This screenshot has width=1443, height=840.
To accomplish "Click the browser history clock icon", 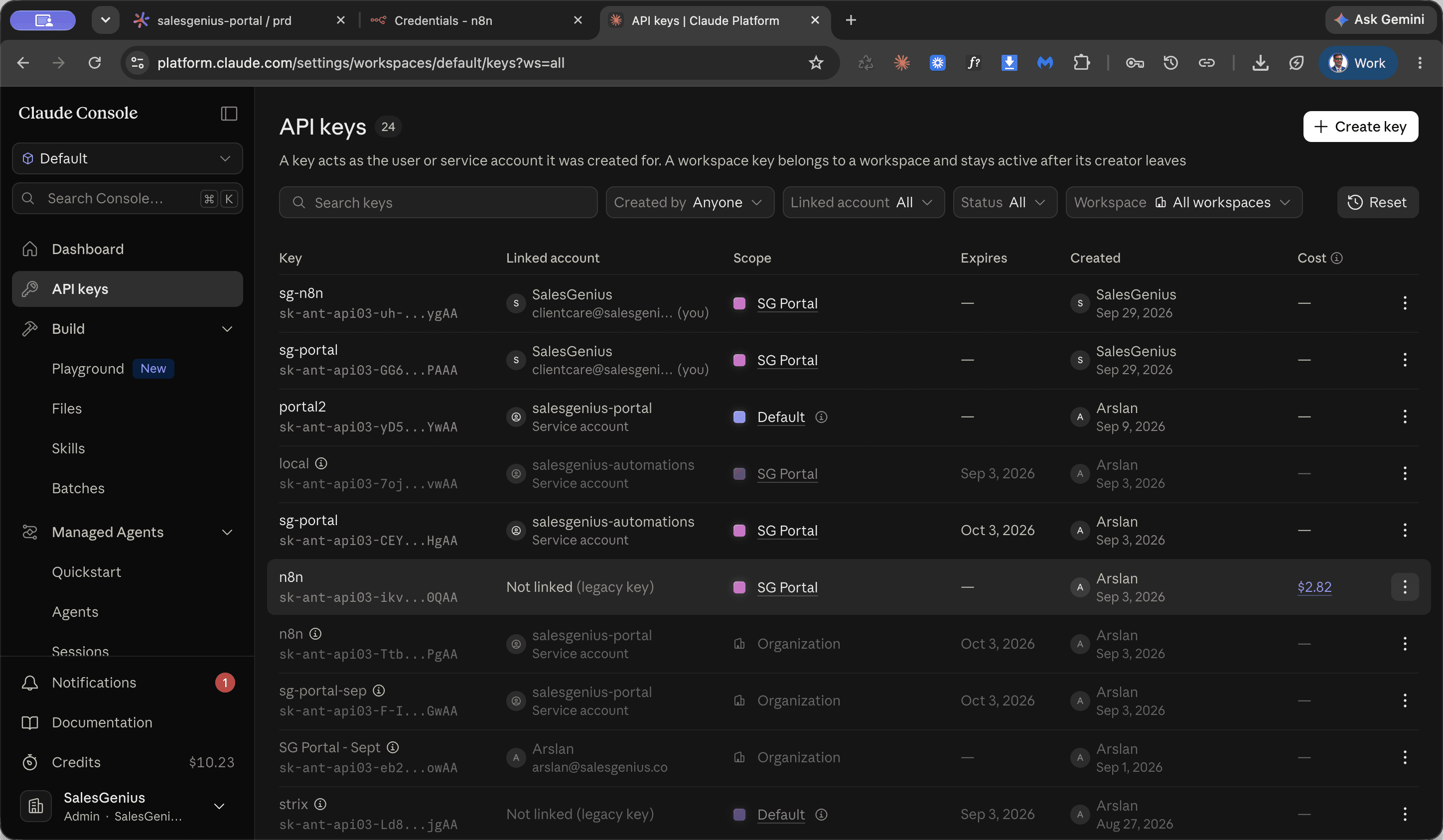I will pos(1170,62).
